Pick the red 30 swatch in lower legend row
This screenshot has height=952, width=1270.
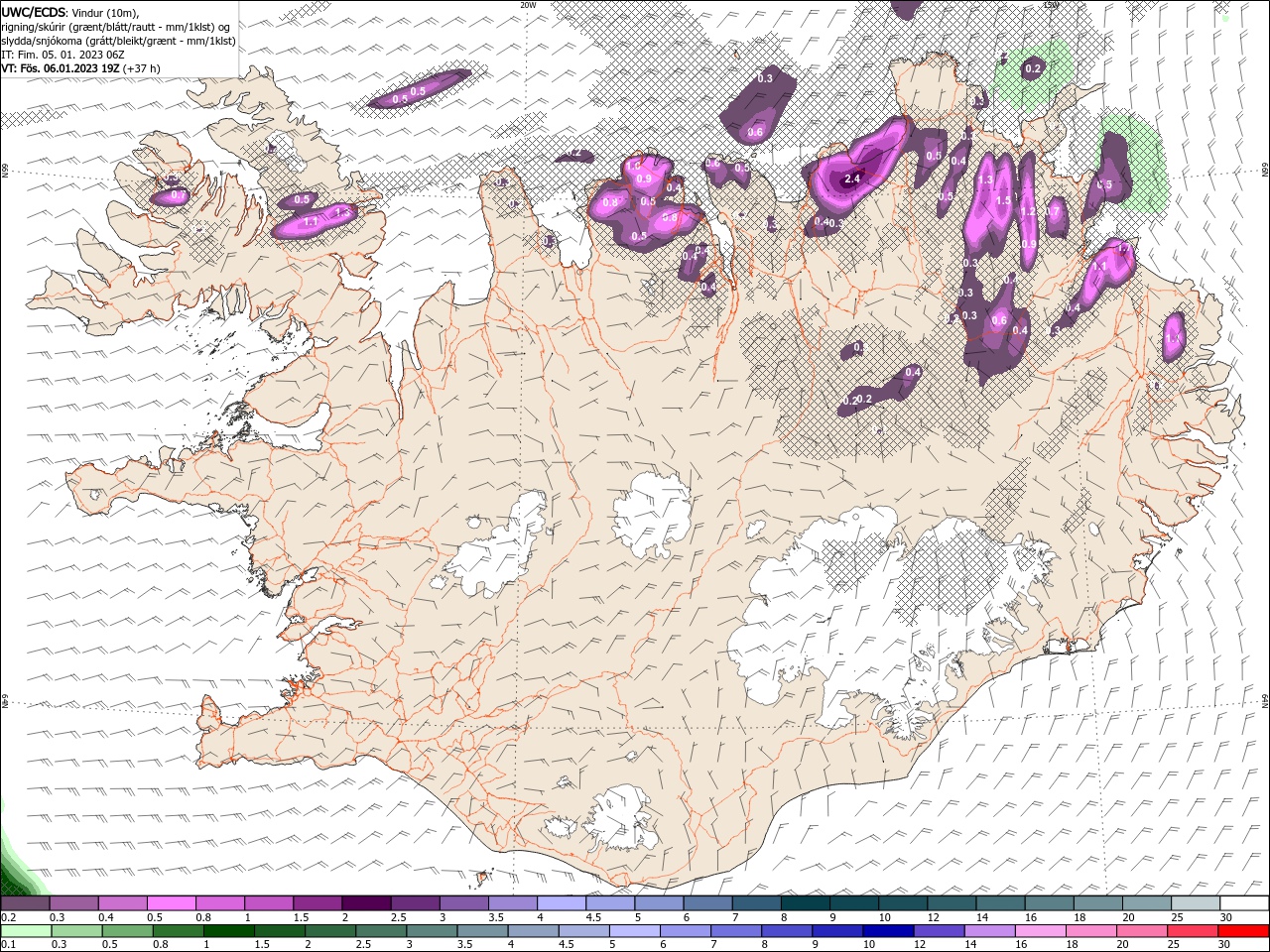[1244, 931]
